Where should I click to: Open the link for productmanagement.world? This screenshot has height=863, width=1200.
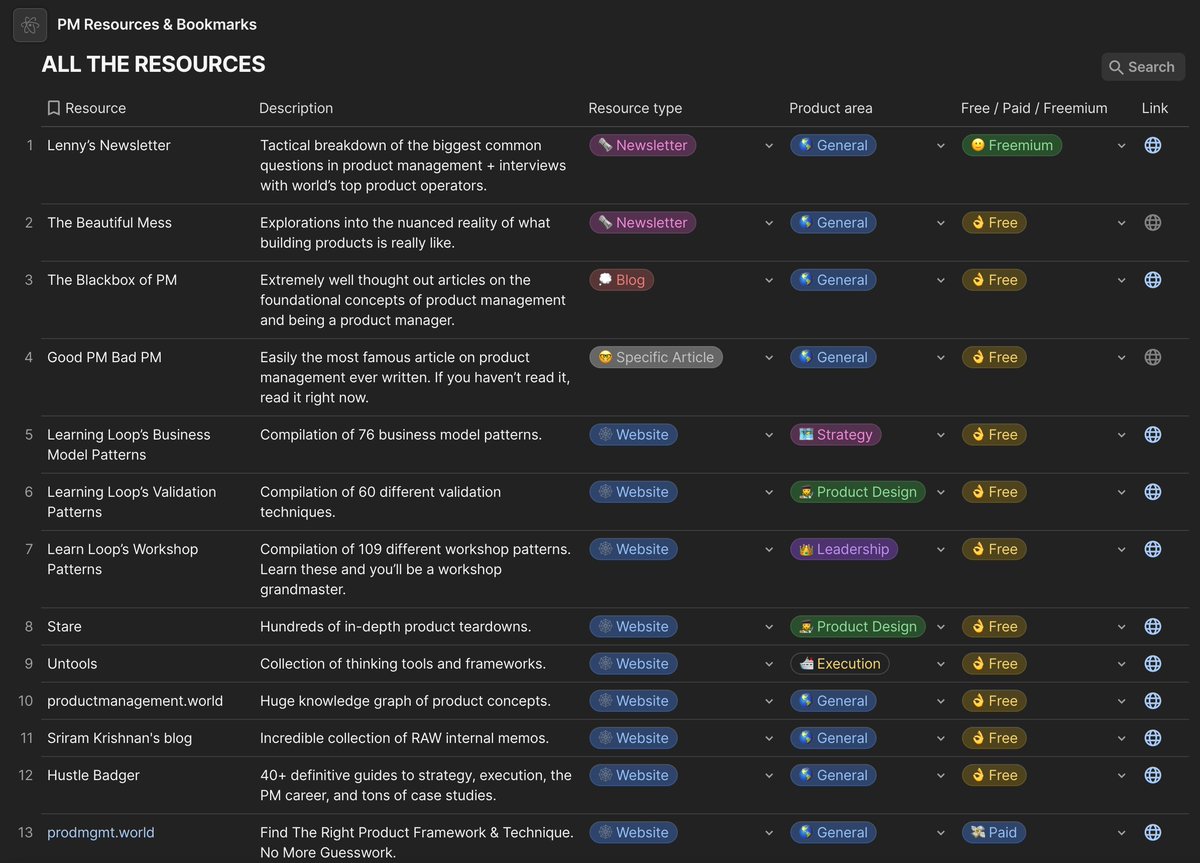click(x=1152, y=700)
